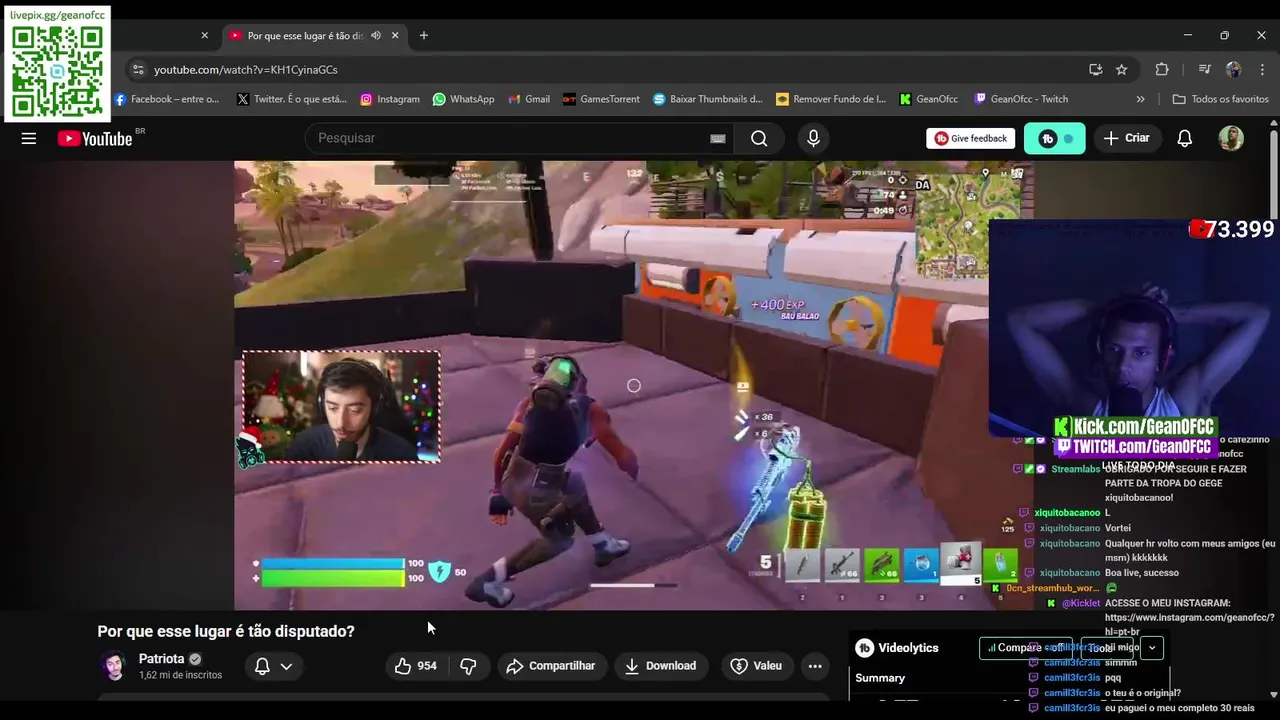Open YouTube notifications bell in header
The image size is (1280, 720).
click(1184, 138)
